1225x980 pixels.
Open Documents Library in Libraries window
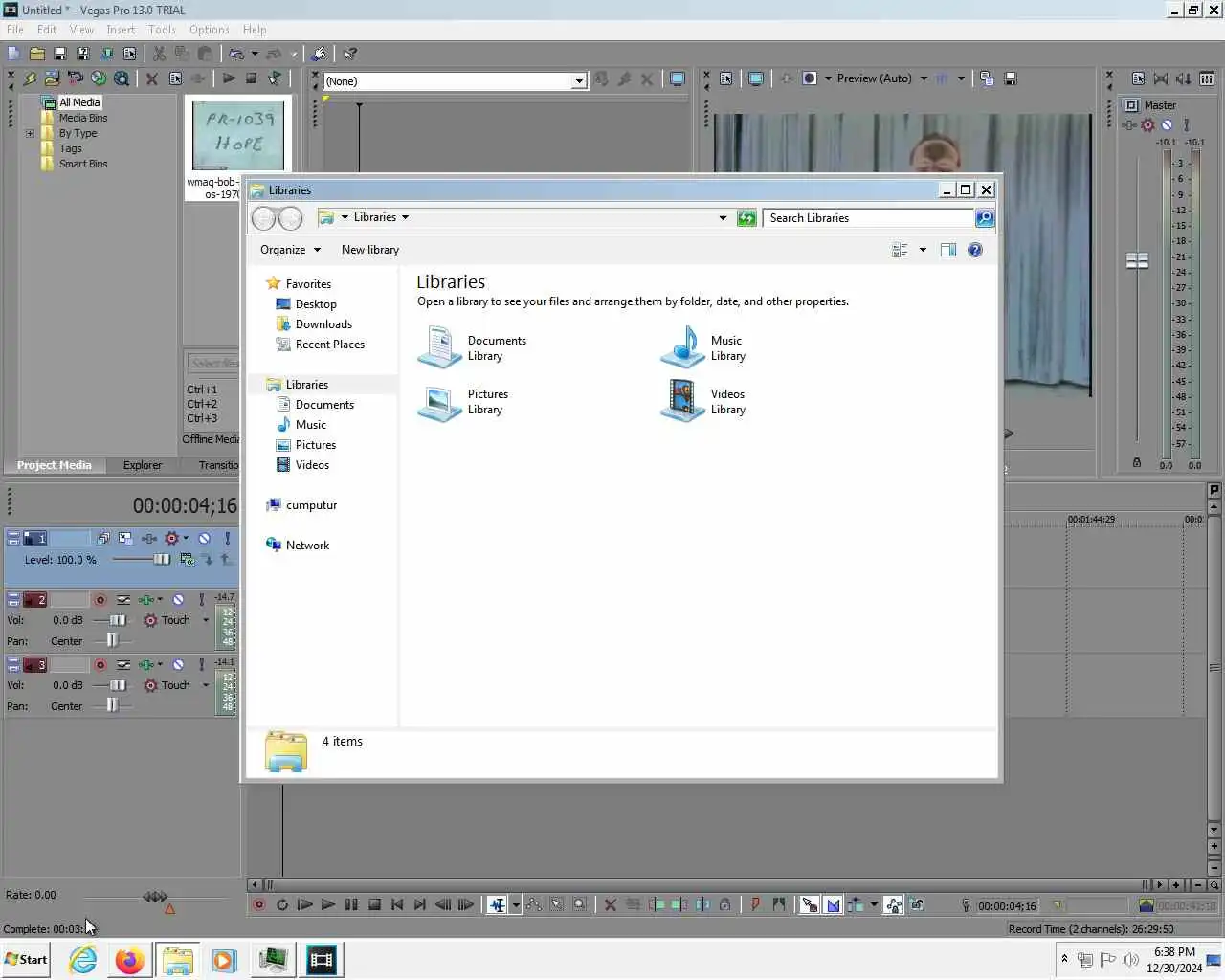[473, 348]
